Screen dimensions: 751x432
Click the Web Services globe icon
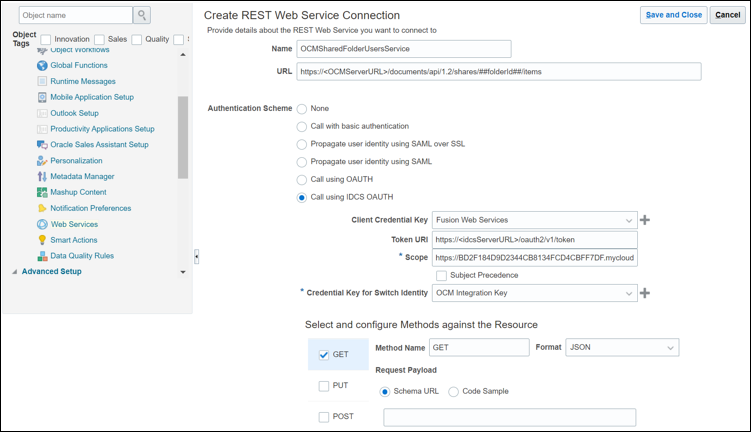(42, 224)
